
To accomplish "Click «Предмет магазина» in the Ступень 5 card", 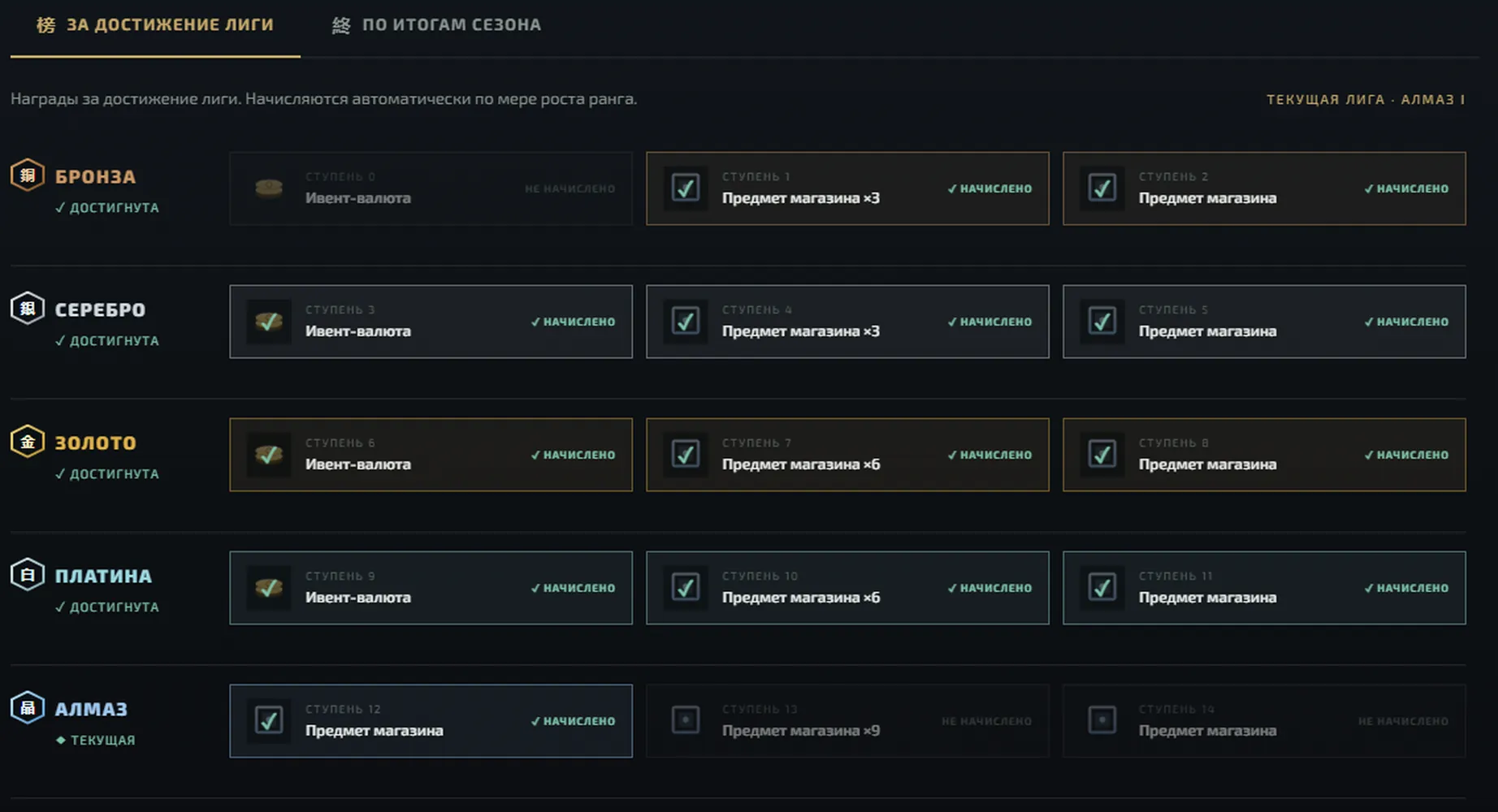I will point(1207,331).
